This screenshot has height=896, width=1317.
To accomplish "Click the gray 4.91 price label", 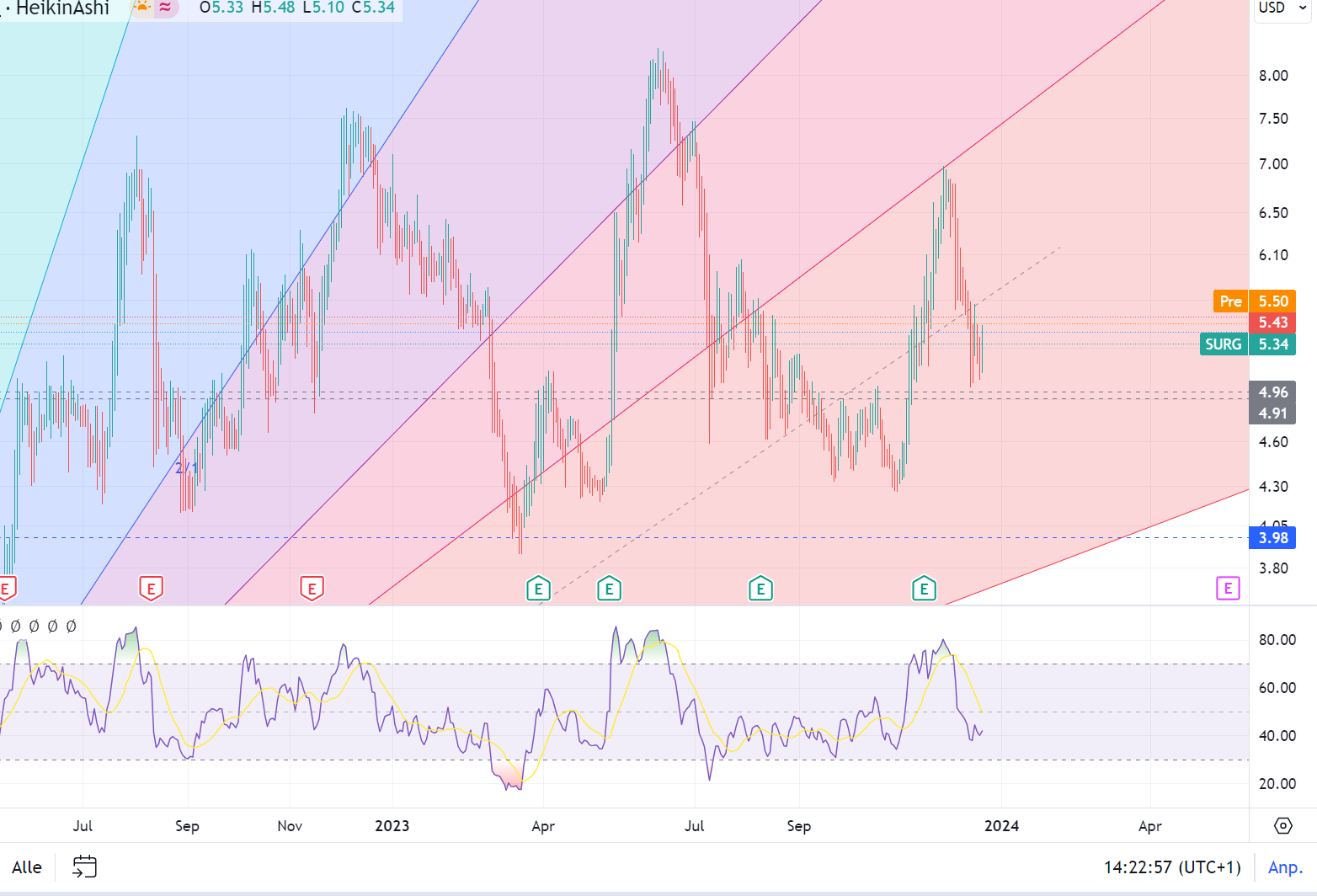I will [x=1272, y=413].
